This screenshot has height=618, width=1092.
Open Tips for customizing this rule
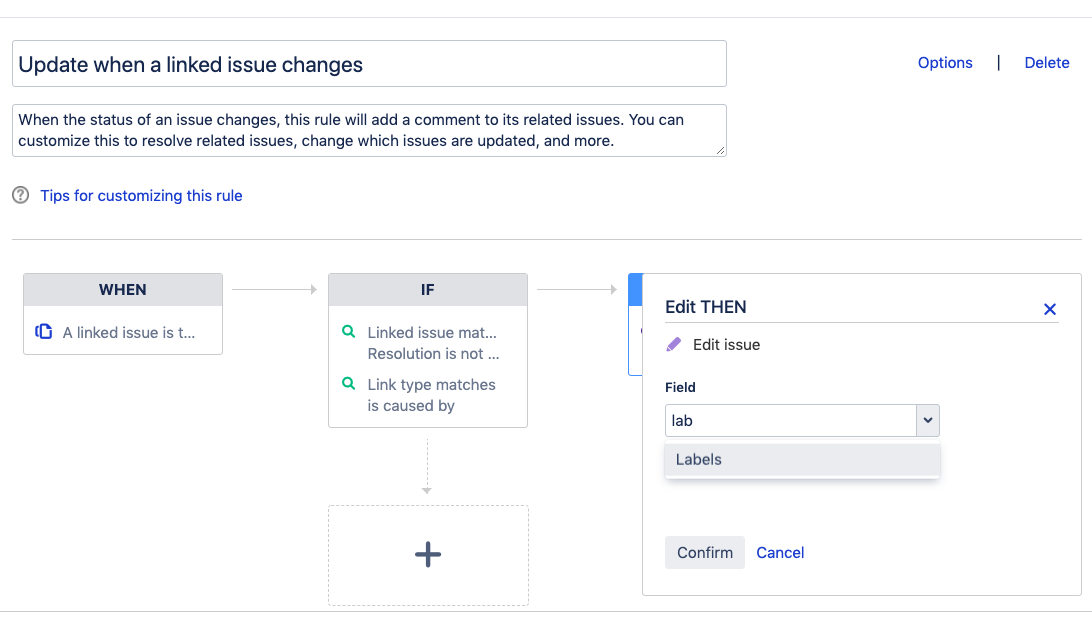coord(141,196)
